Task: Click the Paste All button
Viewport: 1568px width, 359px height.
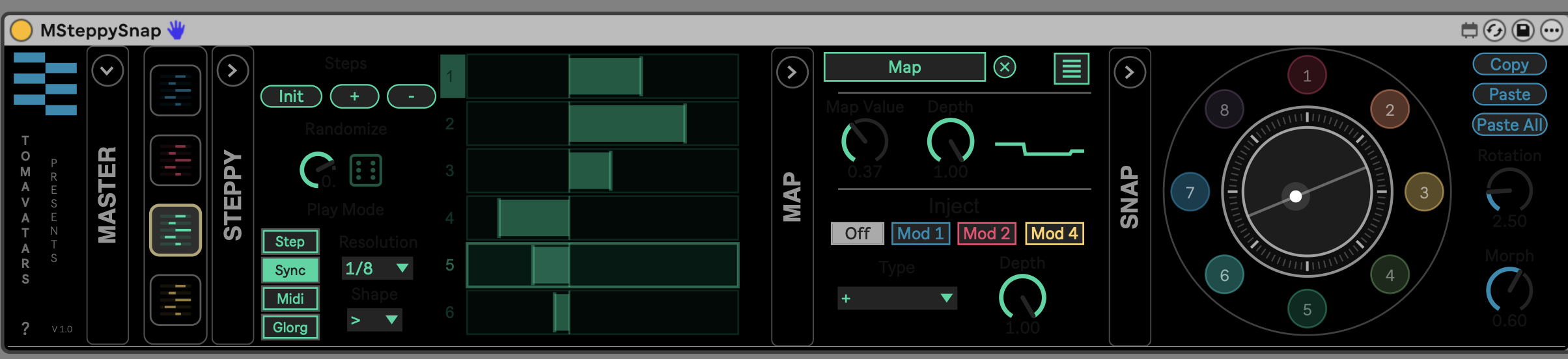Action: [x=1509, y=125]
